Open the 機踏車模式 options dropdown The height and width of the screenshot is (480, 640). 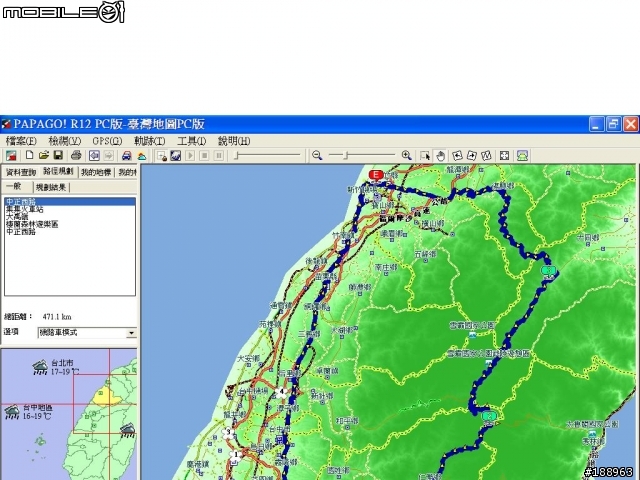(x=131, y=333)
